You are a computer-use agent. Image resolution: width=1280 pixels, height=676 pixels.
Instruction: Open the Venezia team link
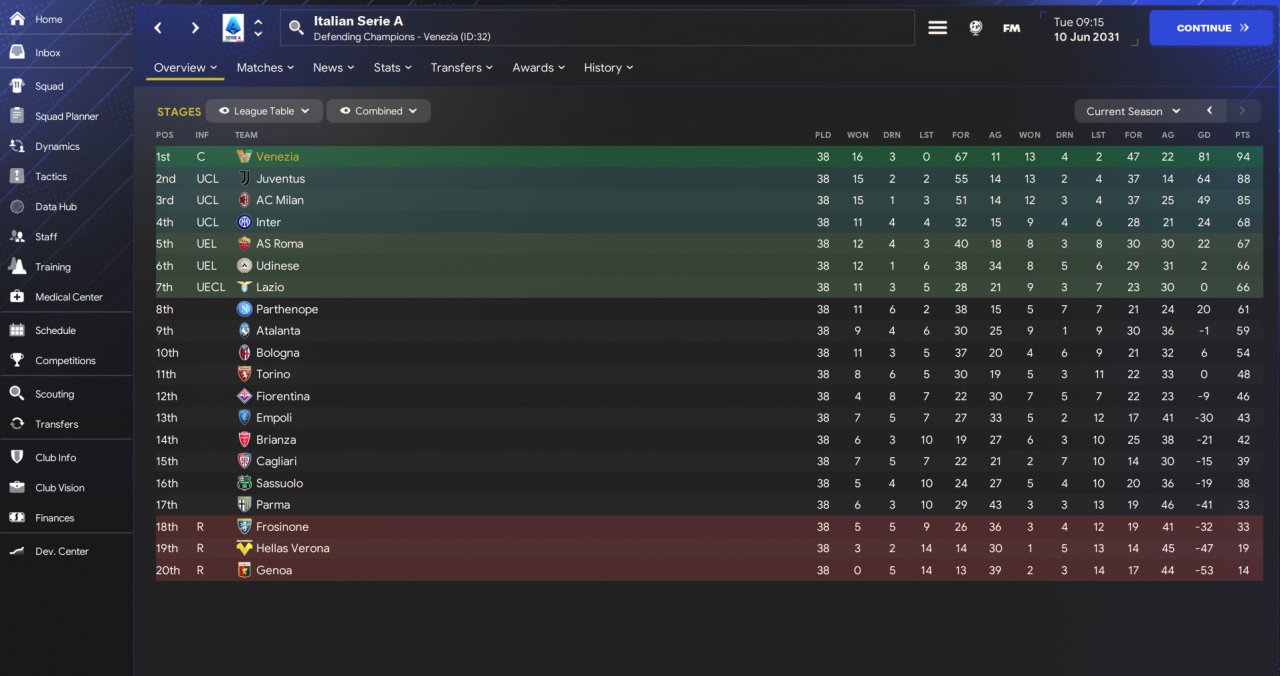277,157
